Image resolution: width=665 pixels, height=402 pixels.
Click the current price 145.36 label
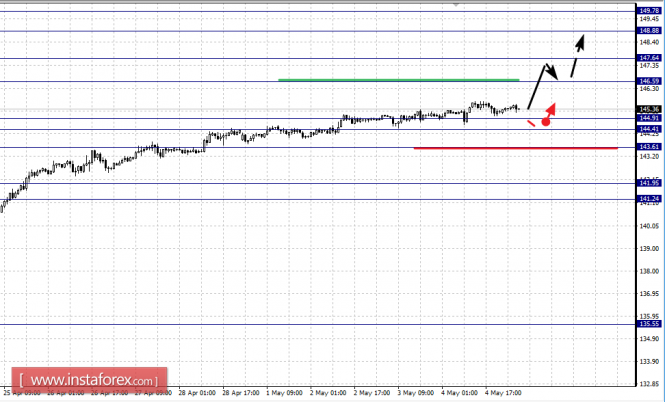pyautogui.click(x=649, y=109)
